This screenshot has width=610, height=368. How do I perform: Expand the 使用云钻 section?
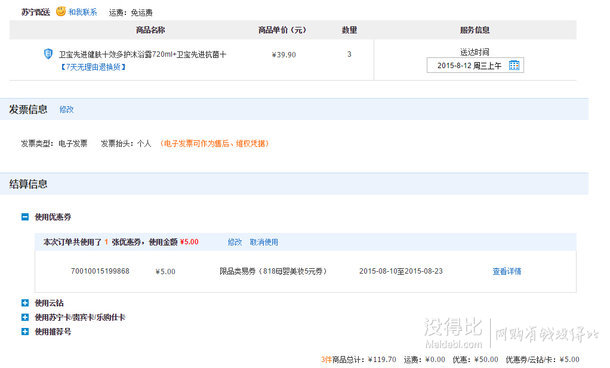25,303
